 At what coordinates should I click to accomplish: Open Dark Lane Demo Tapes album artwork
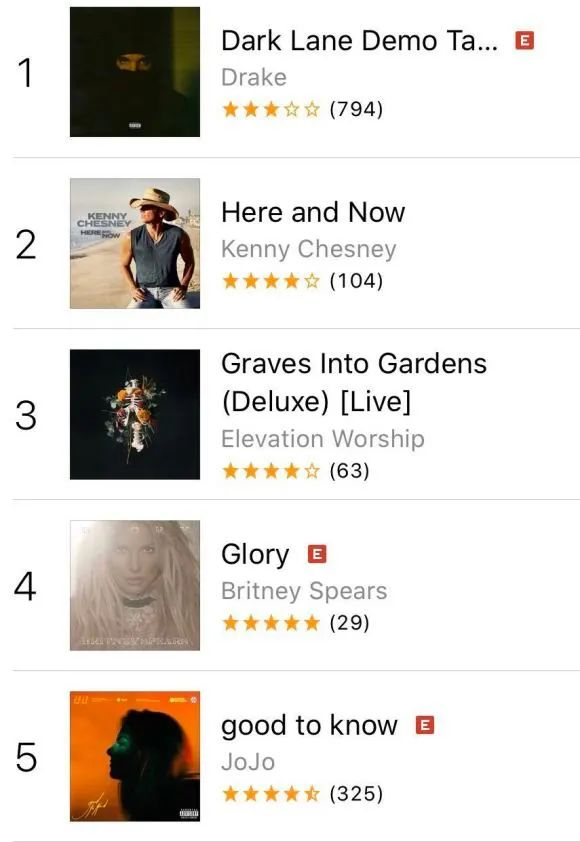pos(135,72)
